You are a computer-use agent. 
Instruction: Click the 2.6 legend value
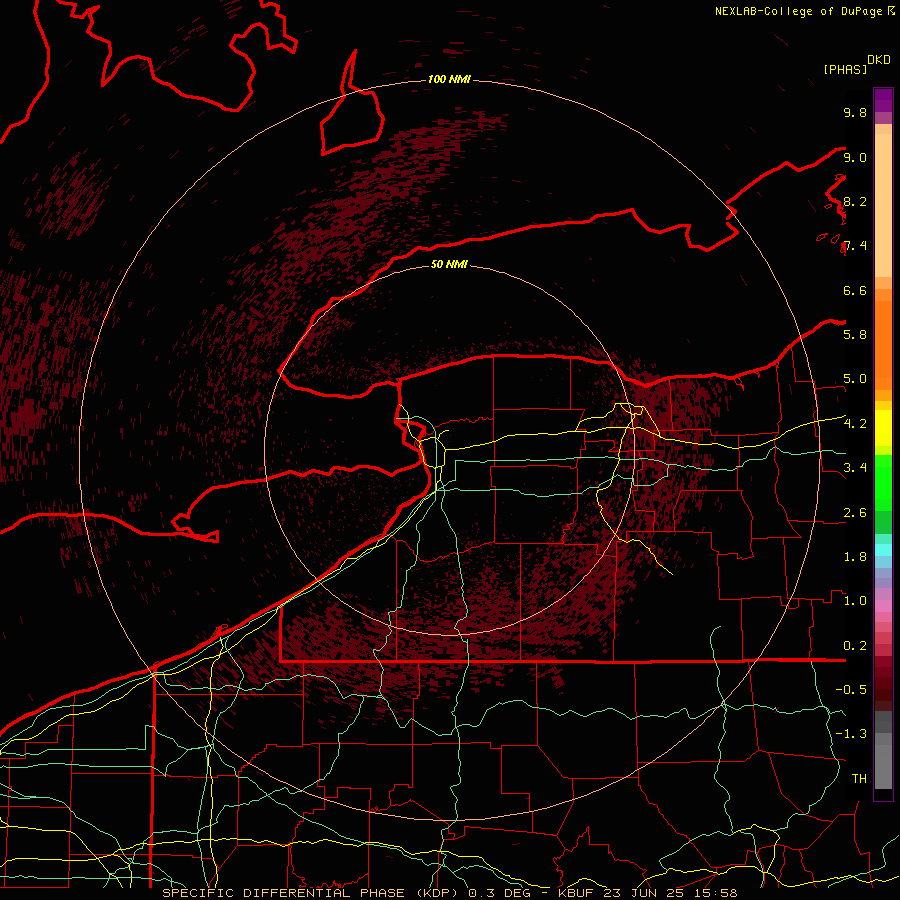point(855,512)
